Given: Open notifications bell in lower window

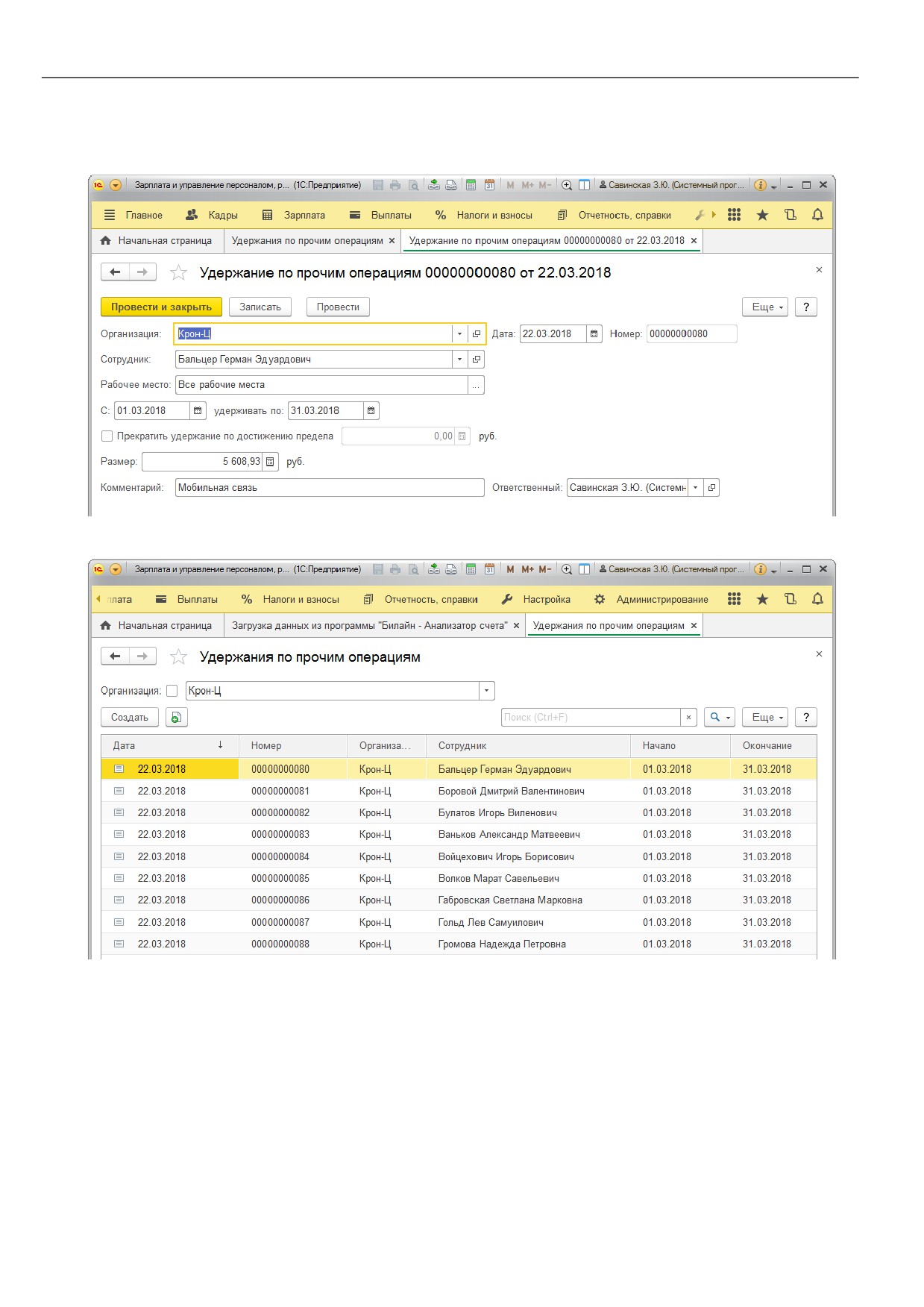Looking at the screenshot, I should coord(817,599).
